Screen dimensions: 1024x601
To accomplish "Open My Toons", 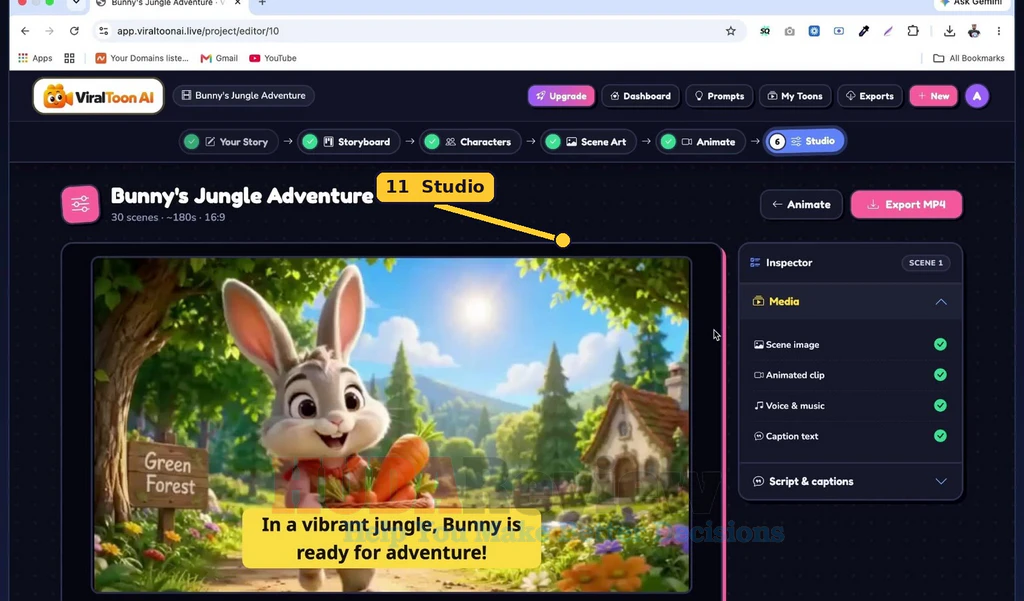I will point(795,96).
